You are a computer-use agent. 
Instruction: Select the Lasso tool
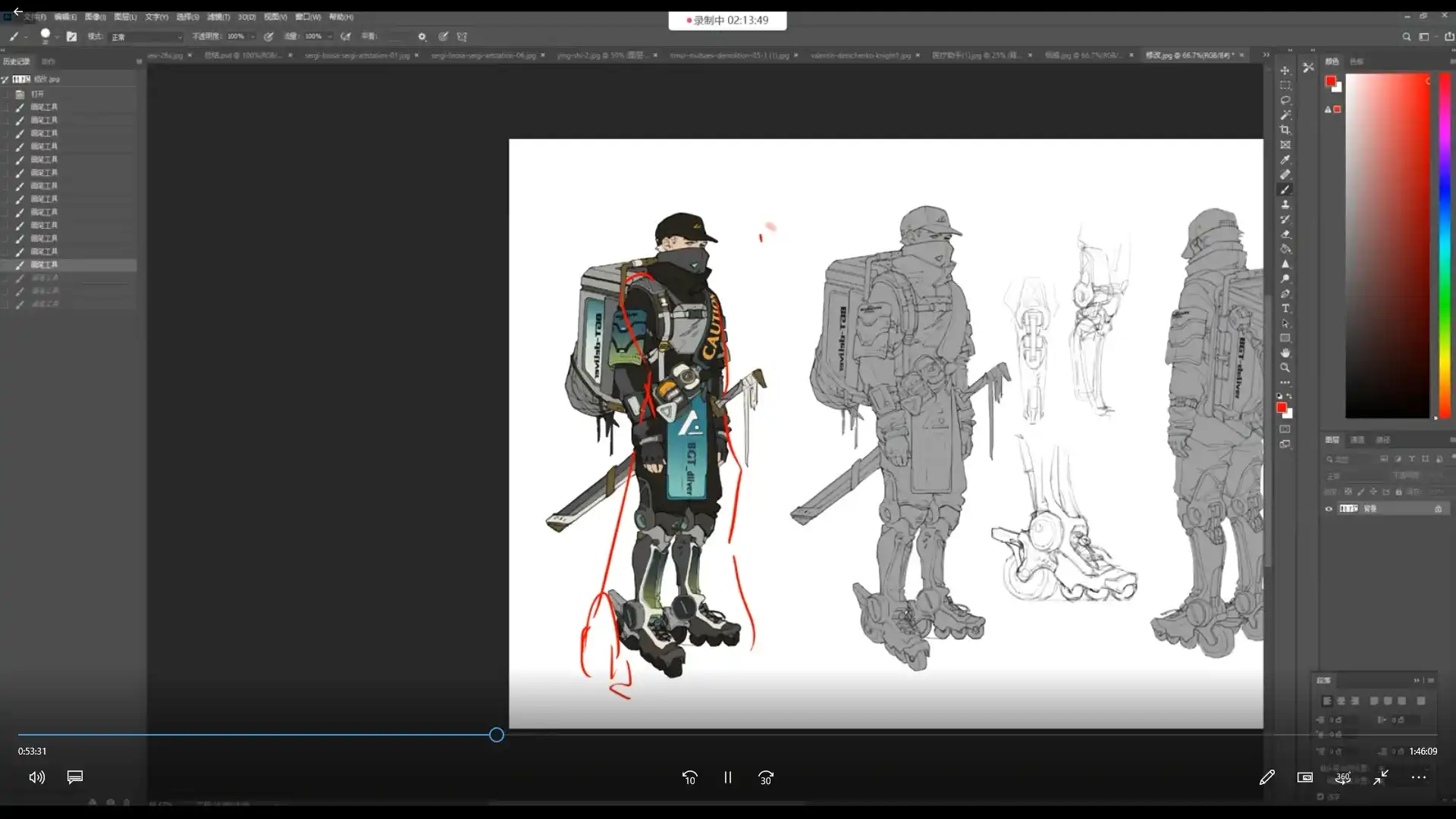coord(1285,100)
